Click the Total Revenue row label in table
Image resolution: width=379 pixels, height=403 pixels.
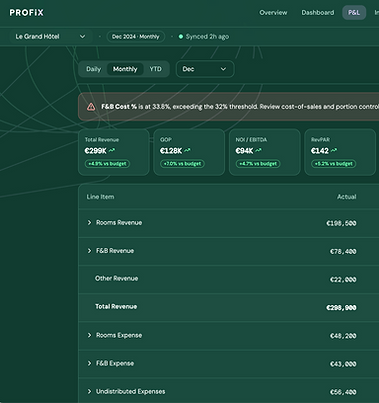116,306
